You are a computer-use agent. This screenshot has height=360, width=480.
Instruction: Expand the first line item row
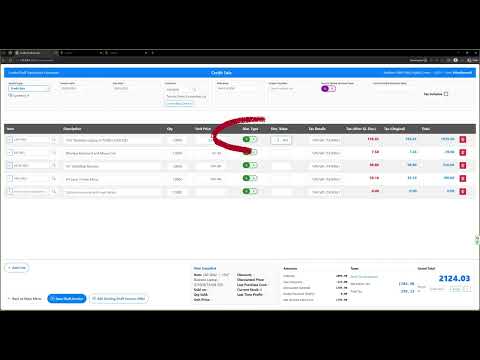coord(10,139)
